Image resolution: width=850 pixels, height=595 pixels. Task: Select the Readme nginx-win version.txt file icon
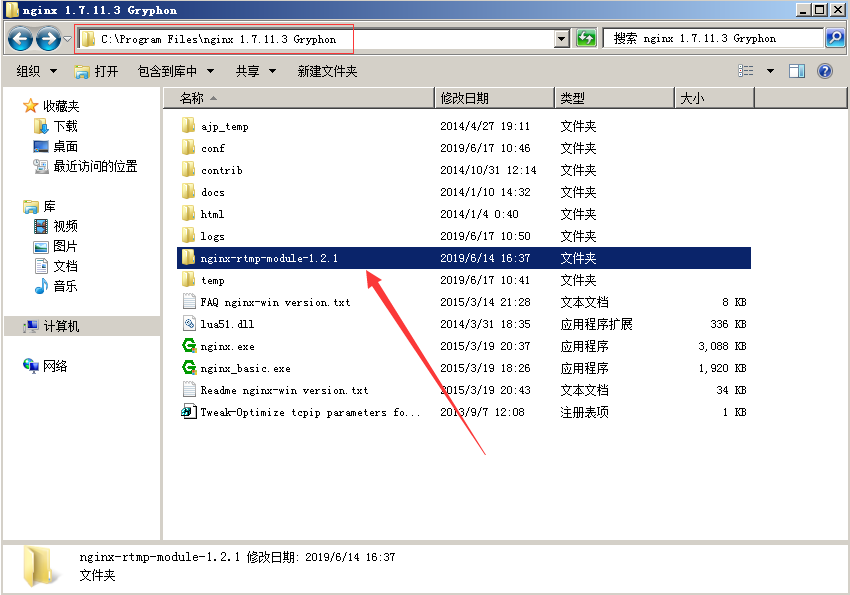[x=189, y=390]
